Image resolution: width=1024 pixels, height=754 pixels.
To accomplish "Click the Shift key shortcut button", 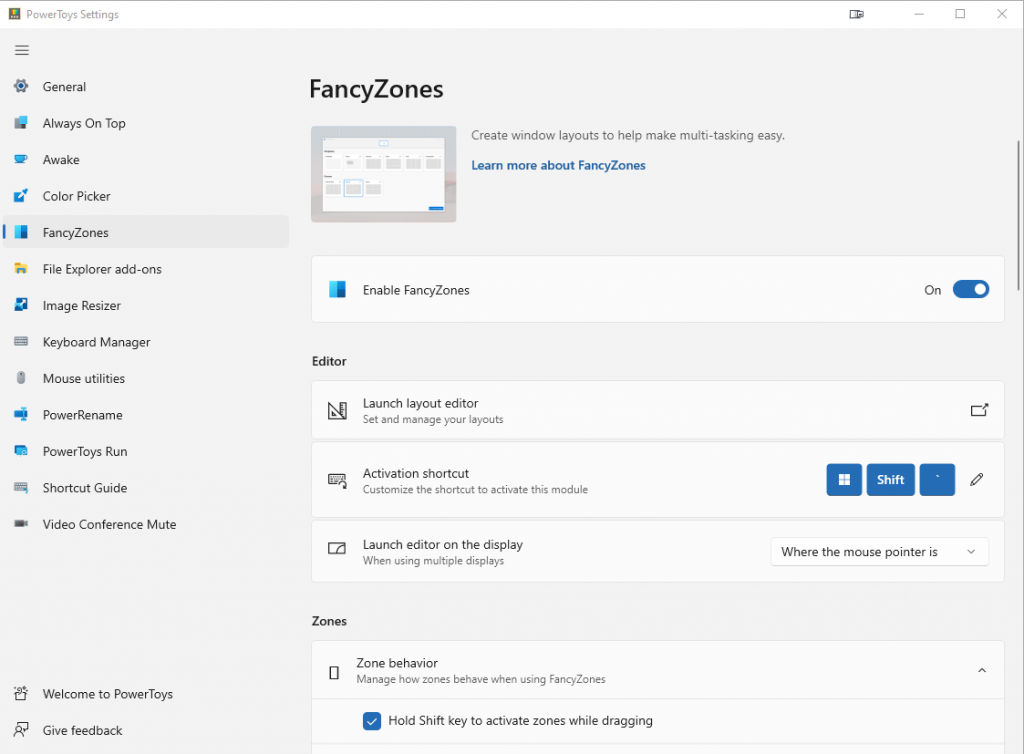I will click(890, 480).
